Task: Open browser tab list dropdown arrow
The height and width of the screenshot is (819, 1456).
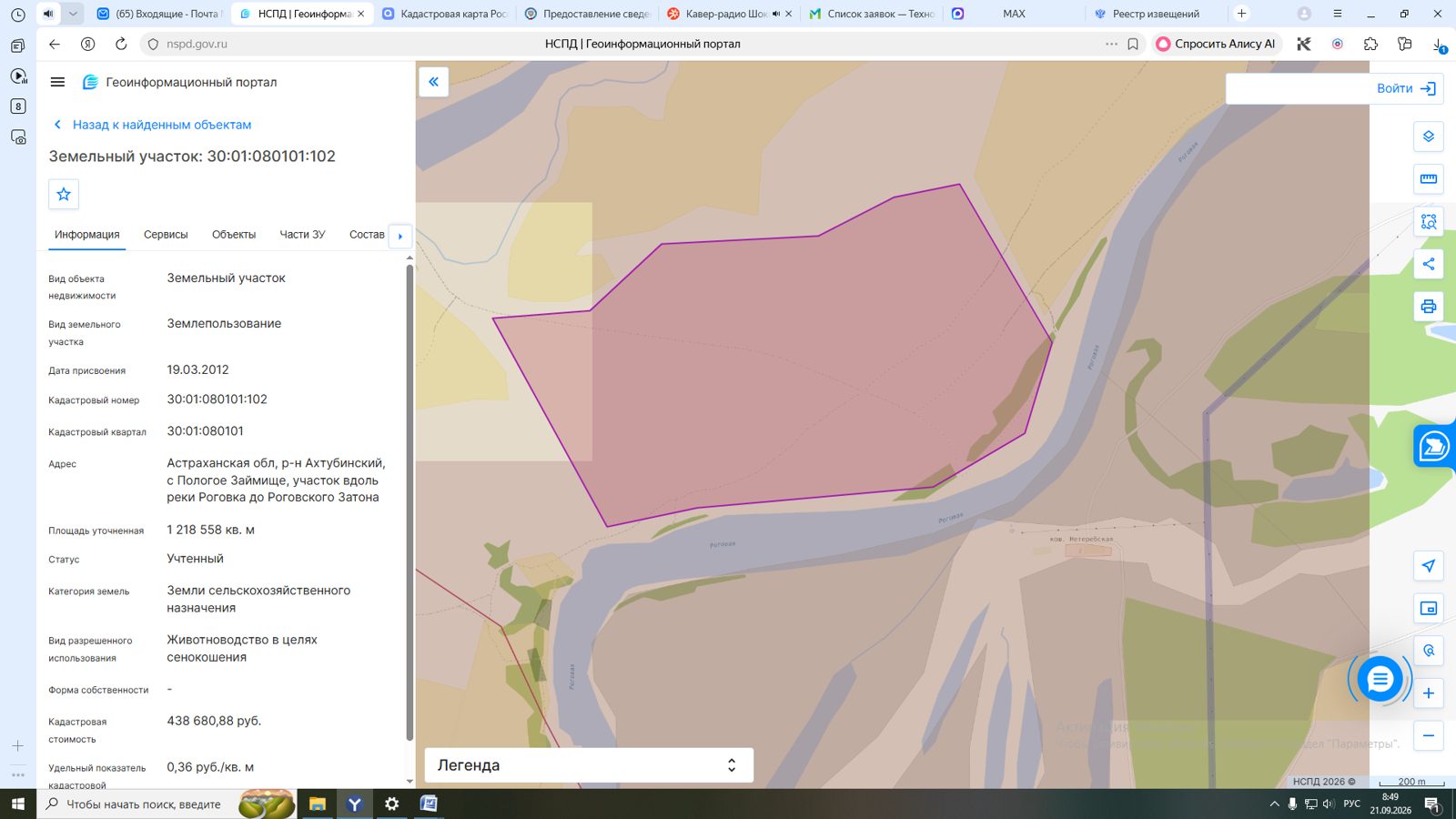Action: coord(73,14)
